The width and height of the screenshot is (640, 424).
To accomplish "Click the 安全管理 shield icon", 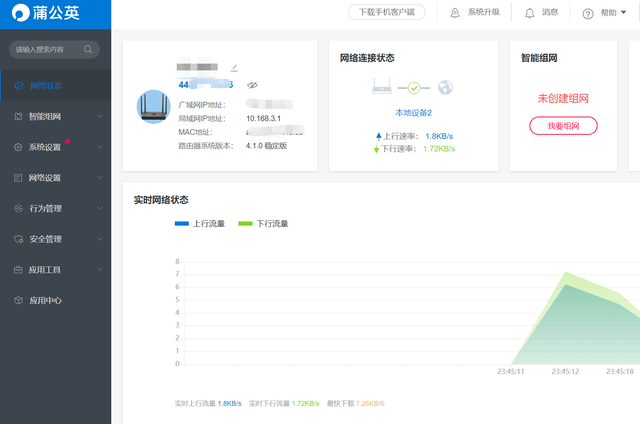I will (18, 239).
